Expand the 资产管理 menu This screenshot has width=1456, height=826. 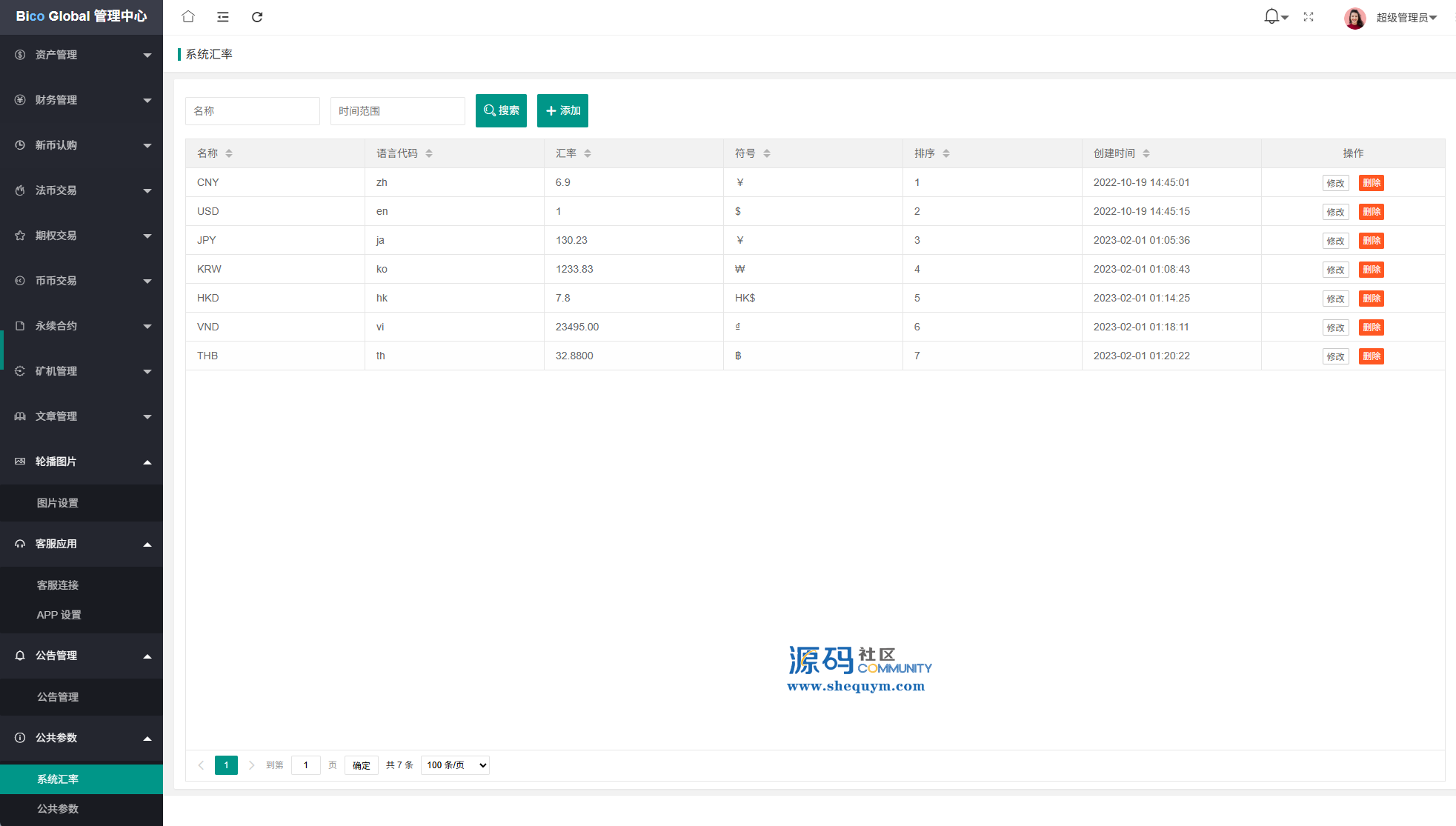(82, 55)
